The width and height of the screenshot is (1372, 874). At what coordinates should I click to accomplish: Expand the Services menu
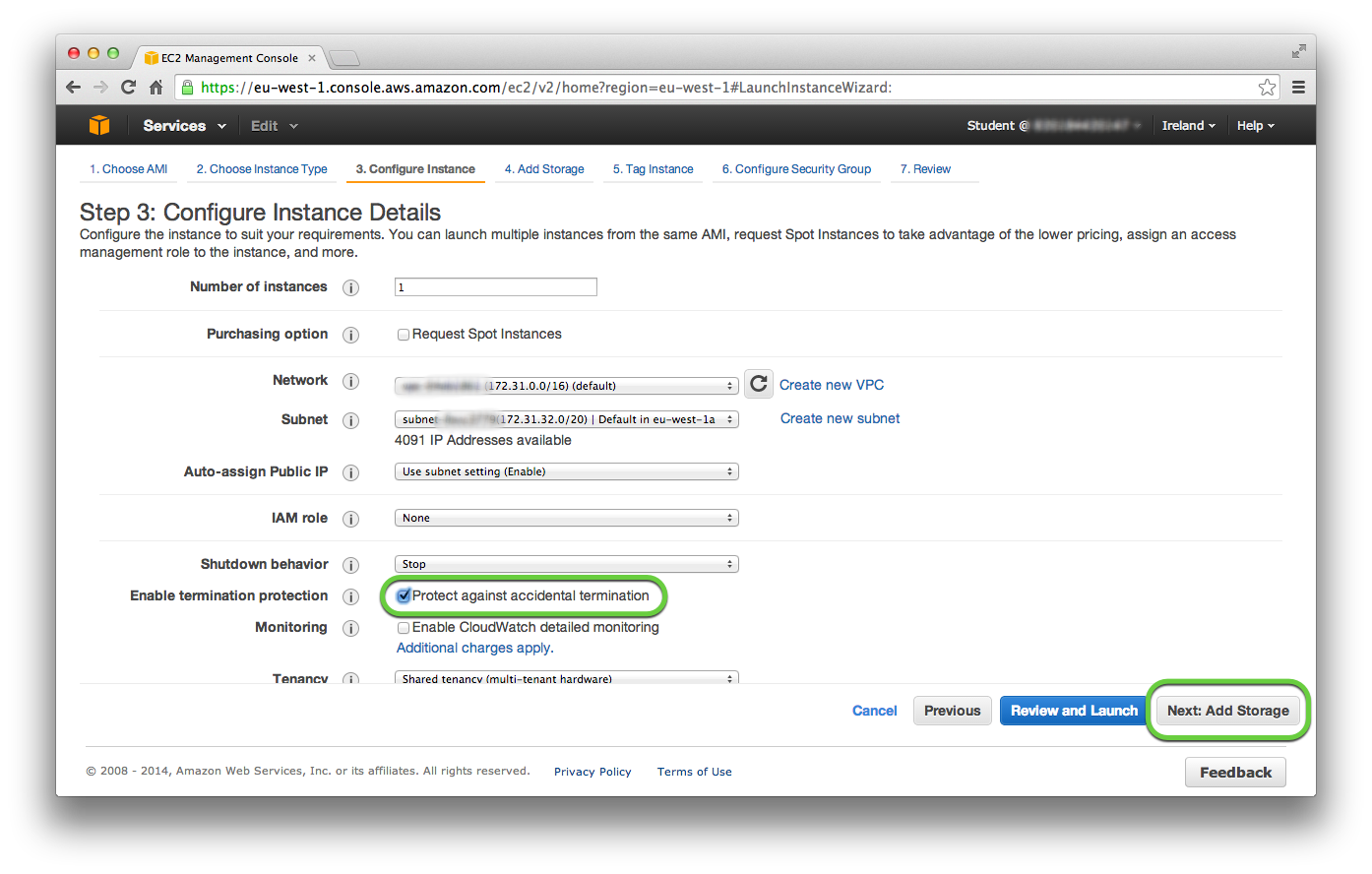coord(184,126)
